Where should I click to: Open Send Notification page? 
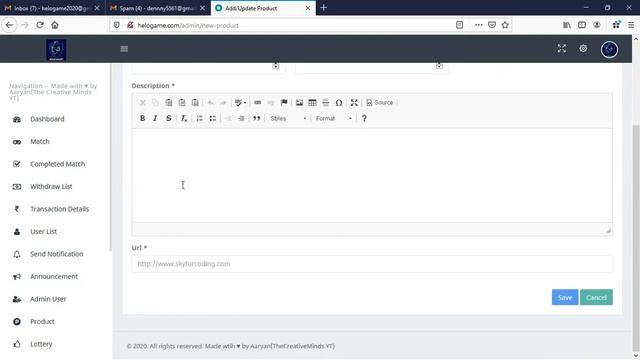(x=56, y=254)
